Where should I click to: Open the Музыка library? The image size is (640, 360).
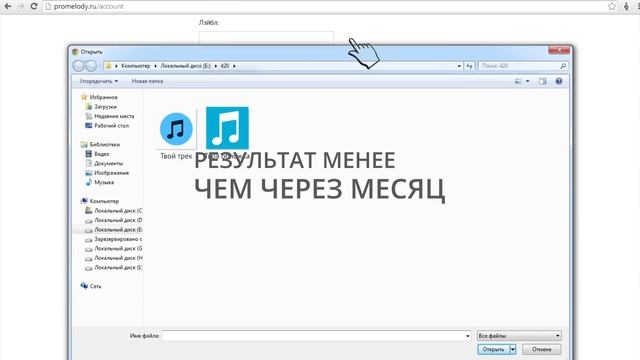[104, 182]
